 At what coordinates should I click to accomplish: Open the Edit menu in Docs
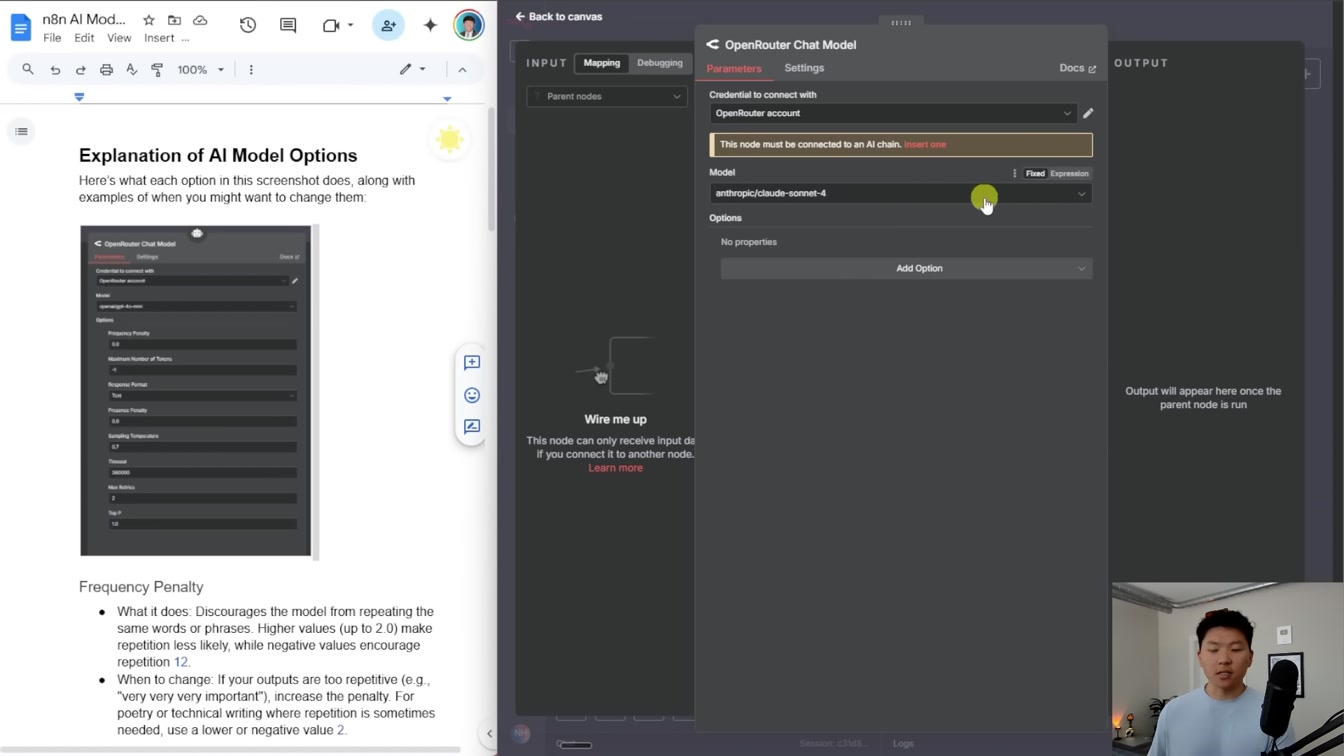click(84, 38)
